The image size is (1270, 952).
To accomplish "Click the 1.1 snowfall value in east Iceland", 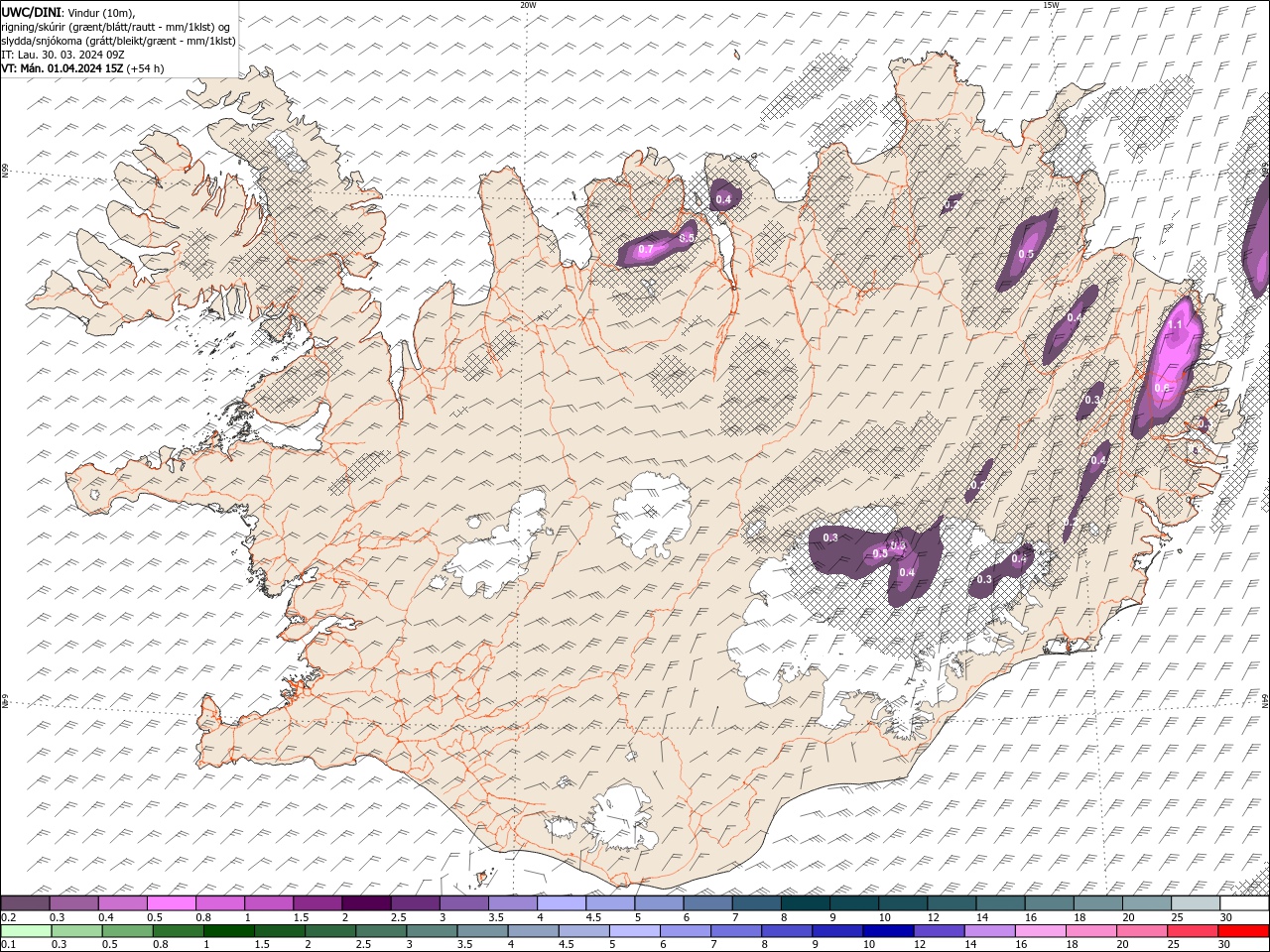I will pos(1176,324).
